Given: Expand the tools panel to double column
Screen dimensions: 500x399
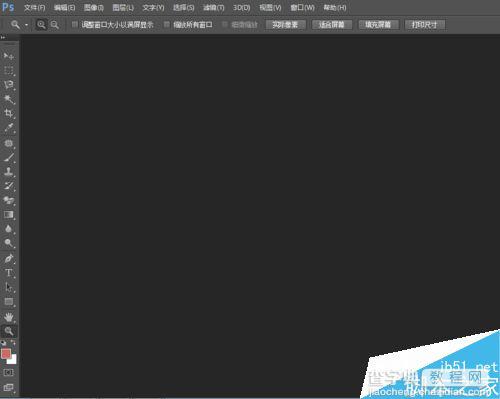Looking at the screenshot, I should click(3, 37).
